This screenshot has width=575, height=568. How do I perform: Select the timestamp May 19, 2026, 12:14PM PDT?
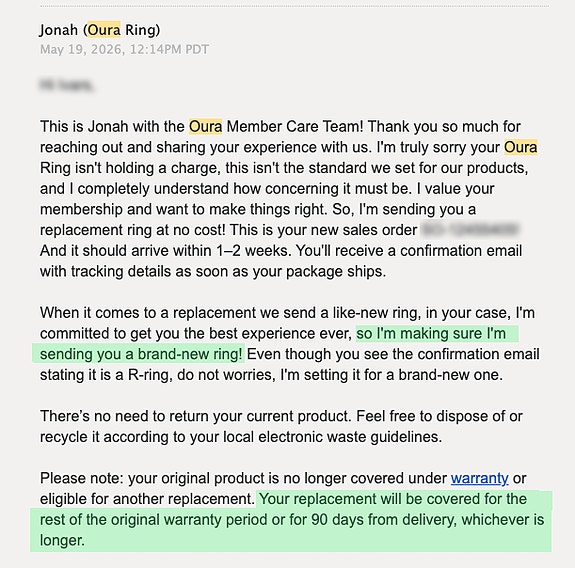click(124, 49)
